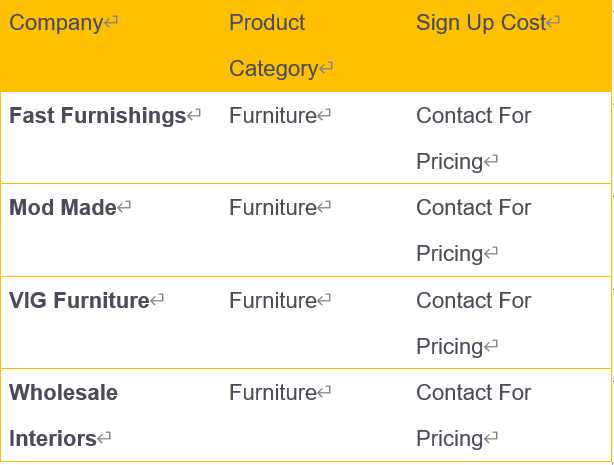Screen dimensions: 614x465
Task: Click Furniture in the VIG Furniture row
Action: 273,300
